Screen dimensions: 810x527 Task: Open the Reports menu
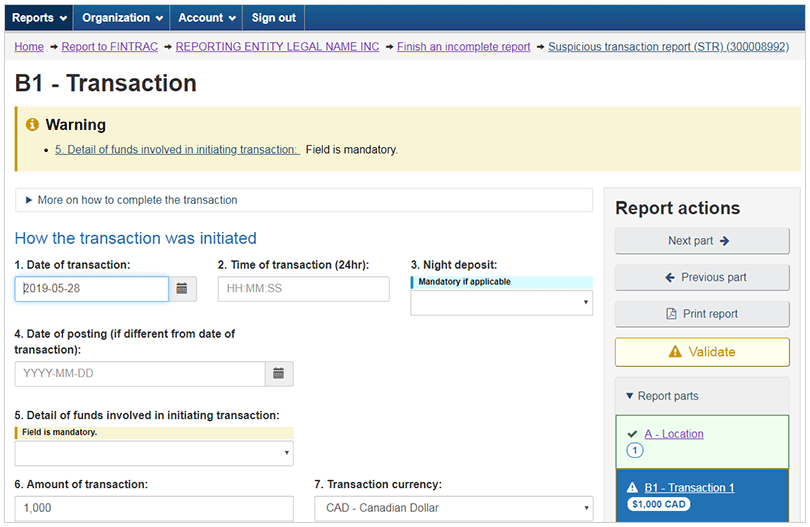(x=39, y=18)
